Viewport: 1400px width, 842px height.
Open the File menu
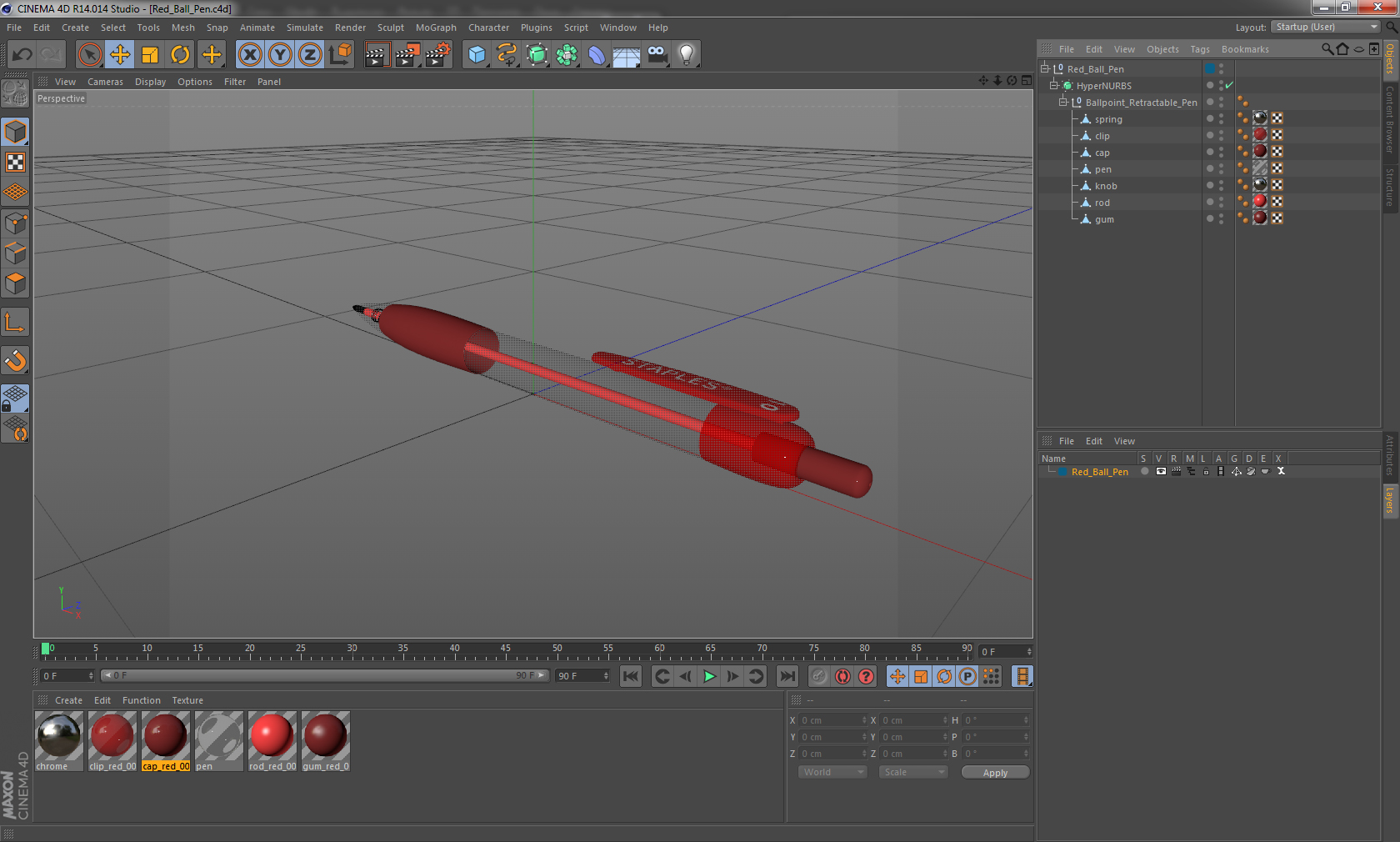coord(14,28)
